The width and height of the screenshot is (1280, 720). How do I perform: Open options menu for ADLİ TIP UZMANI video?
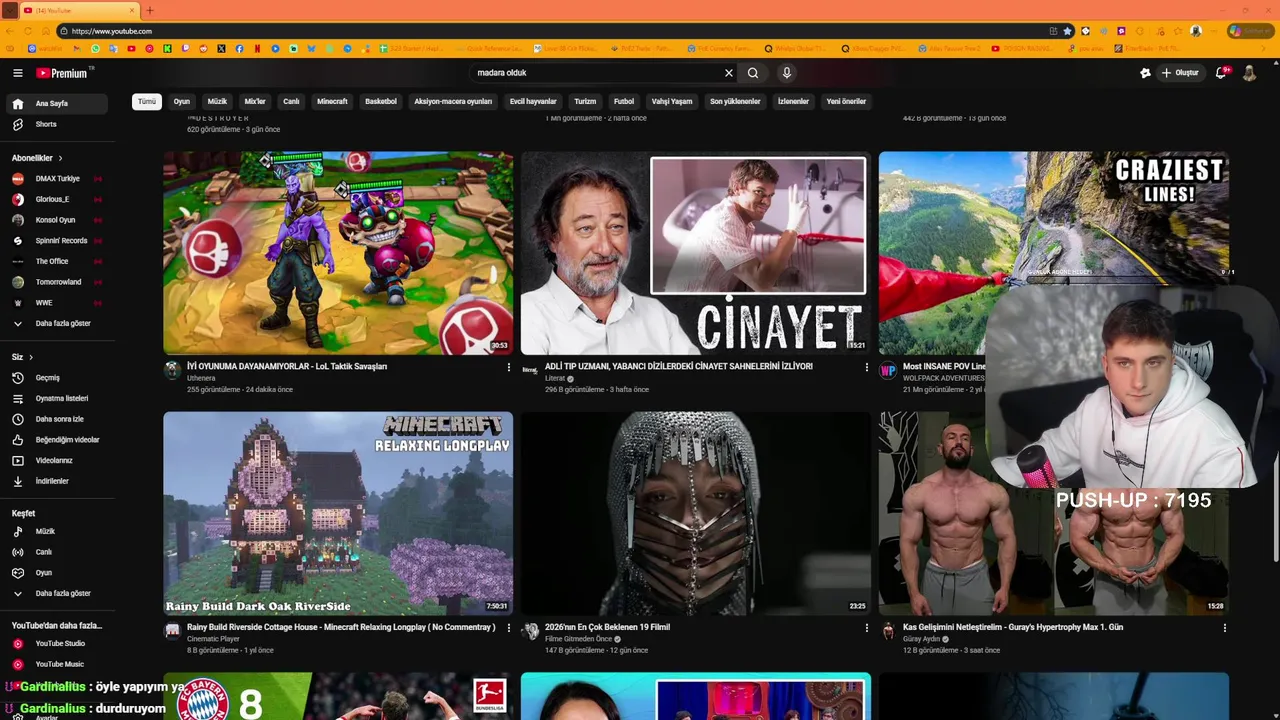[867, 367]
